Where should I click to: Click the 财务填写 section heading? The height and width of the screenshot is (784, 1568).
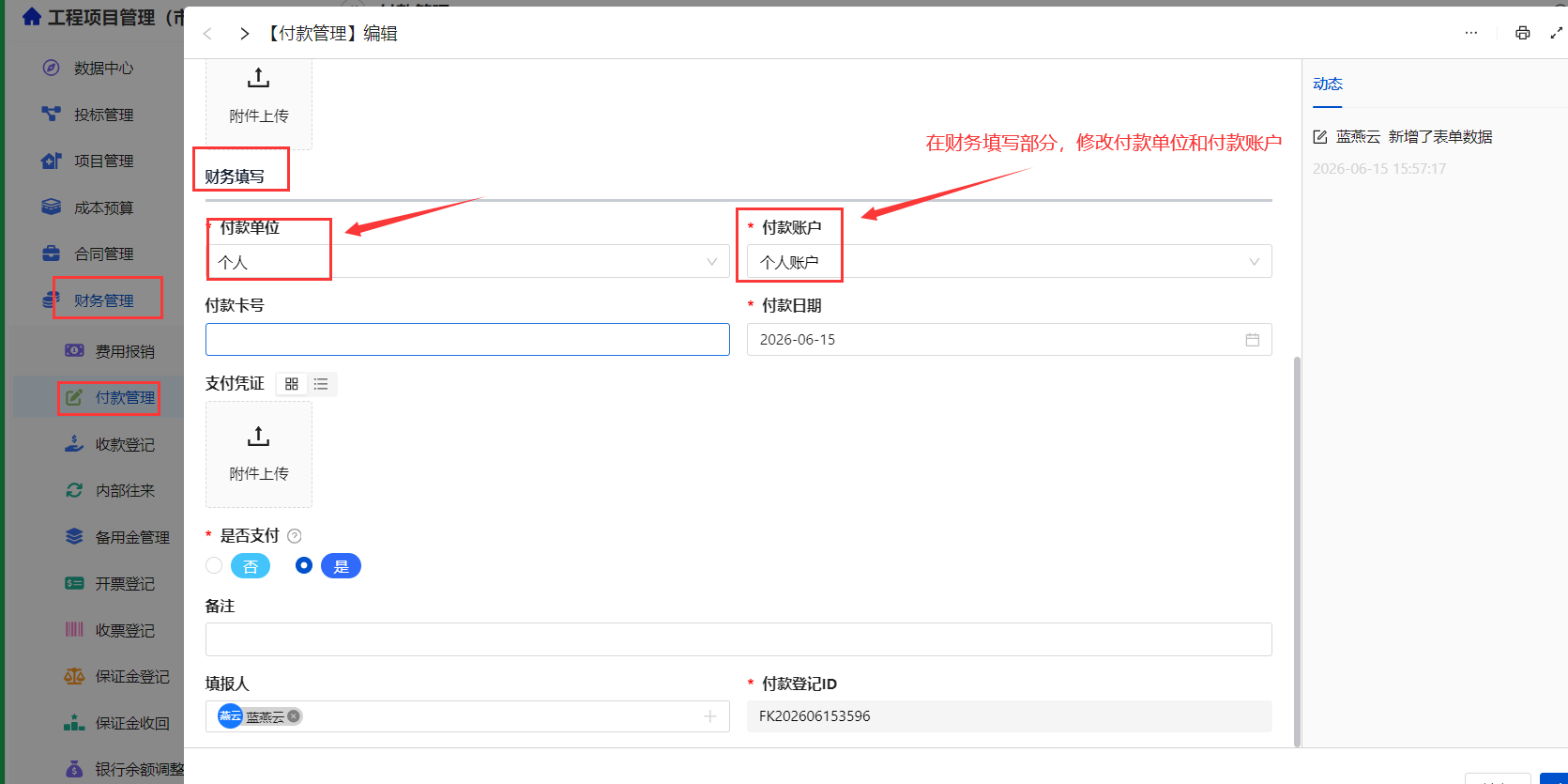tap(235, 177)
